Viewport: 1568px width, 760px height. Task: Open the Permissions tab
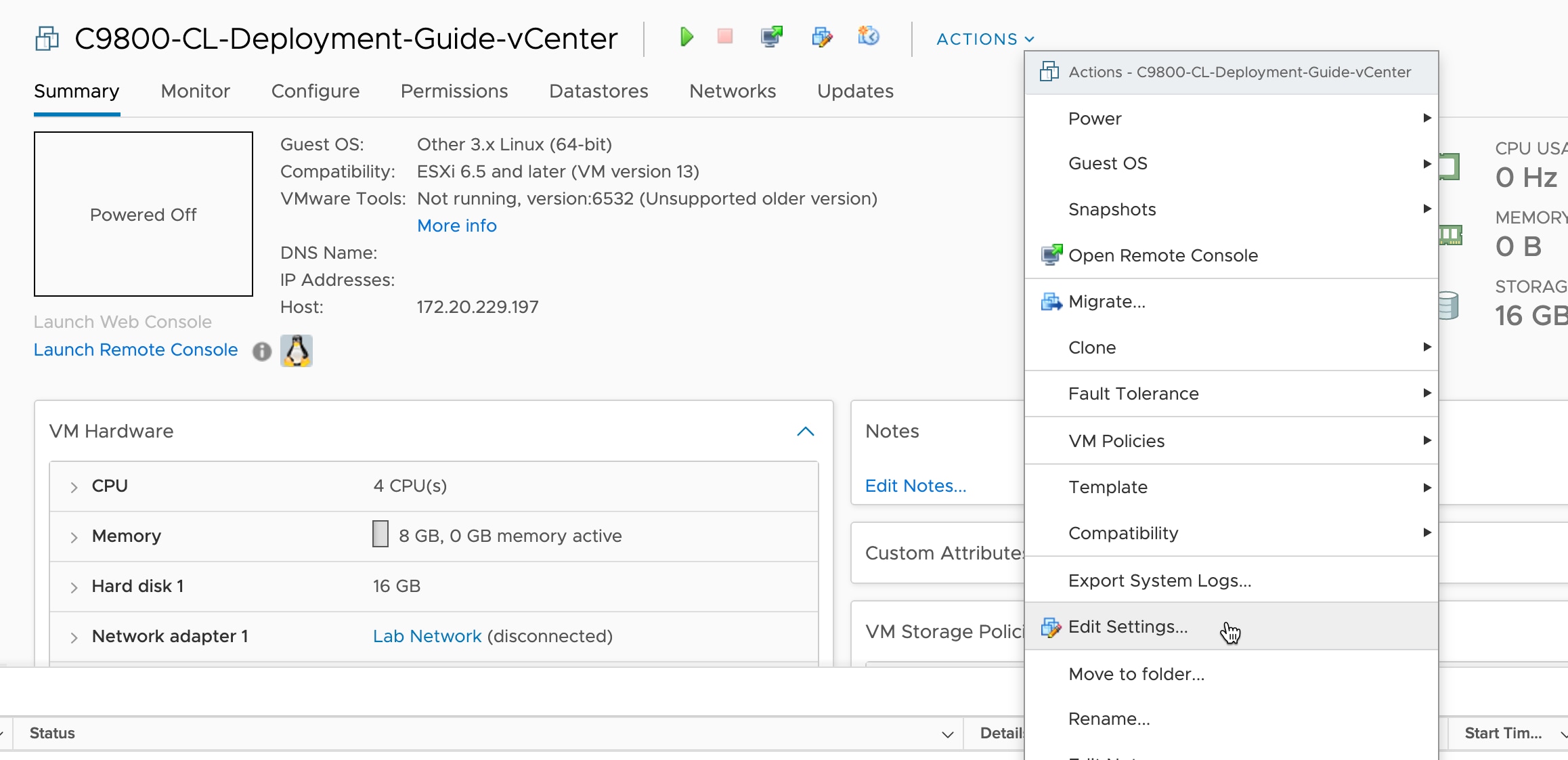(x=454, y=91)
